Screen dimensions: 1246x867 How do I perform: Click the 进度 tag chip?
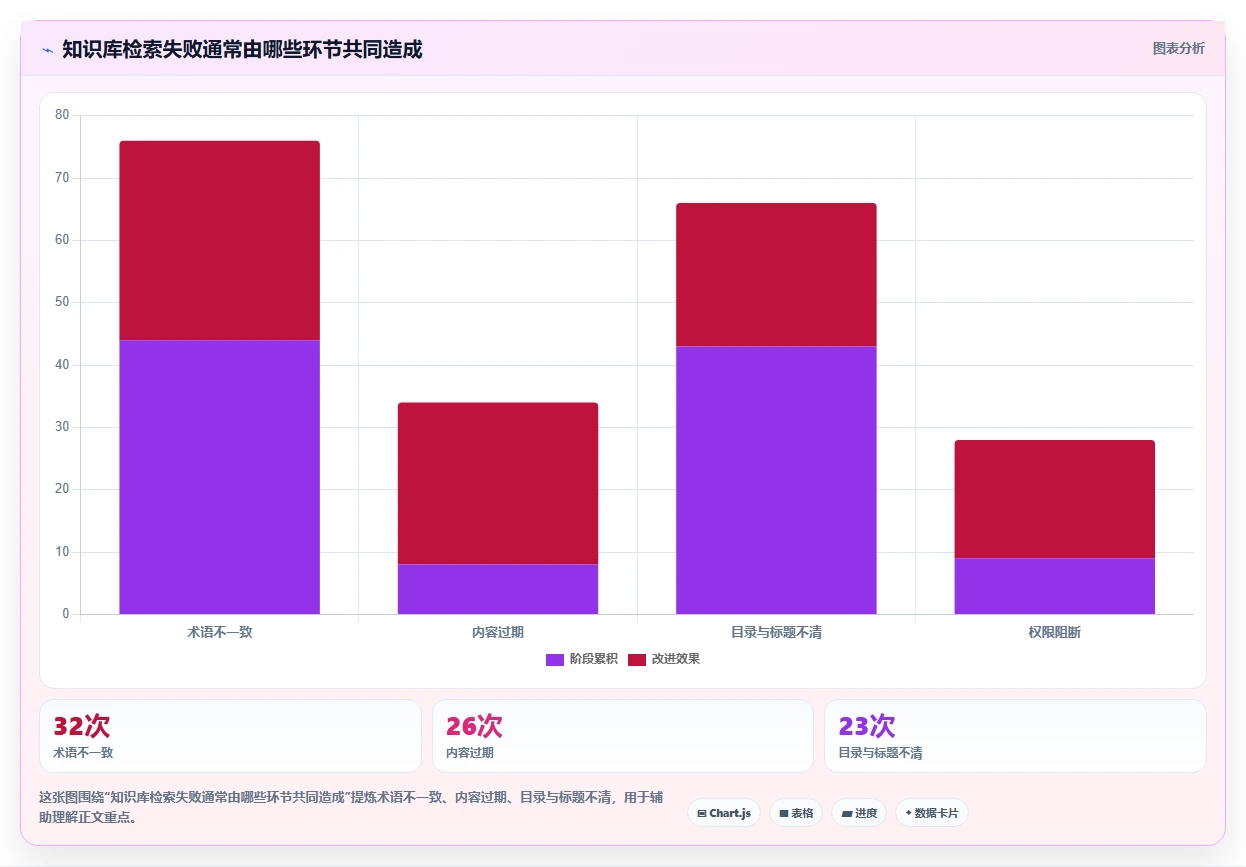(x=859, y=813)
